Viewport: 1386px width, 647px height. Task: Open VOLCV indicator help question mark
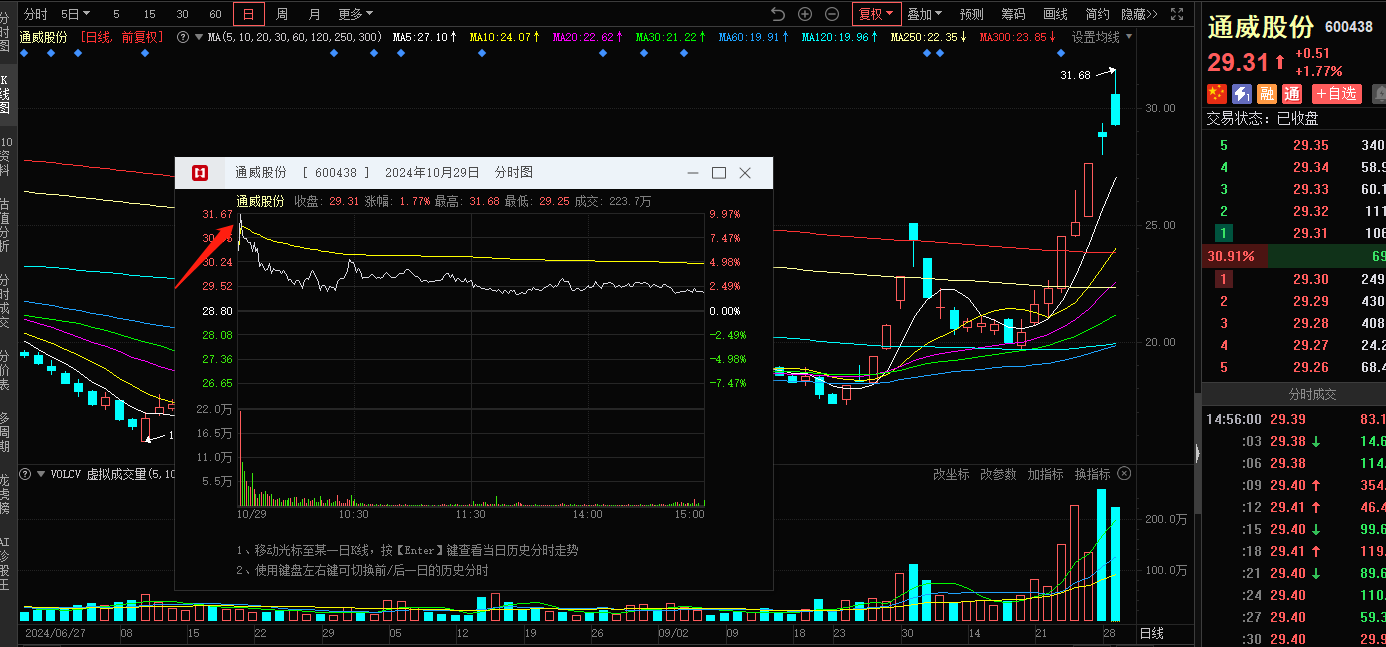coord(26,474)
